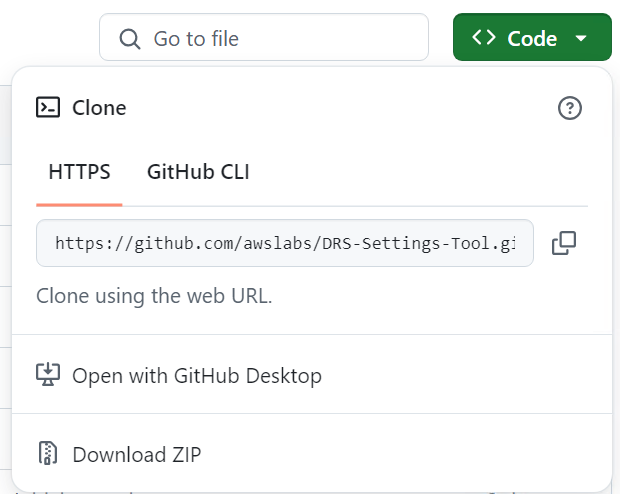
Task: Click the desktop download icon
Action: (x=48, y=375)
